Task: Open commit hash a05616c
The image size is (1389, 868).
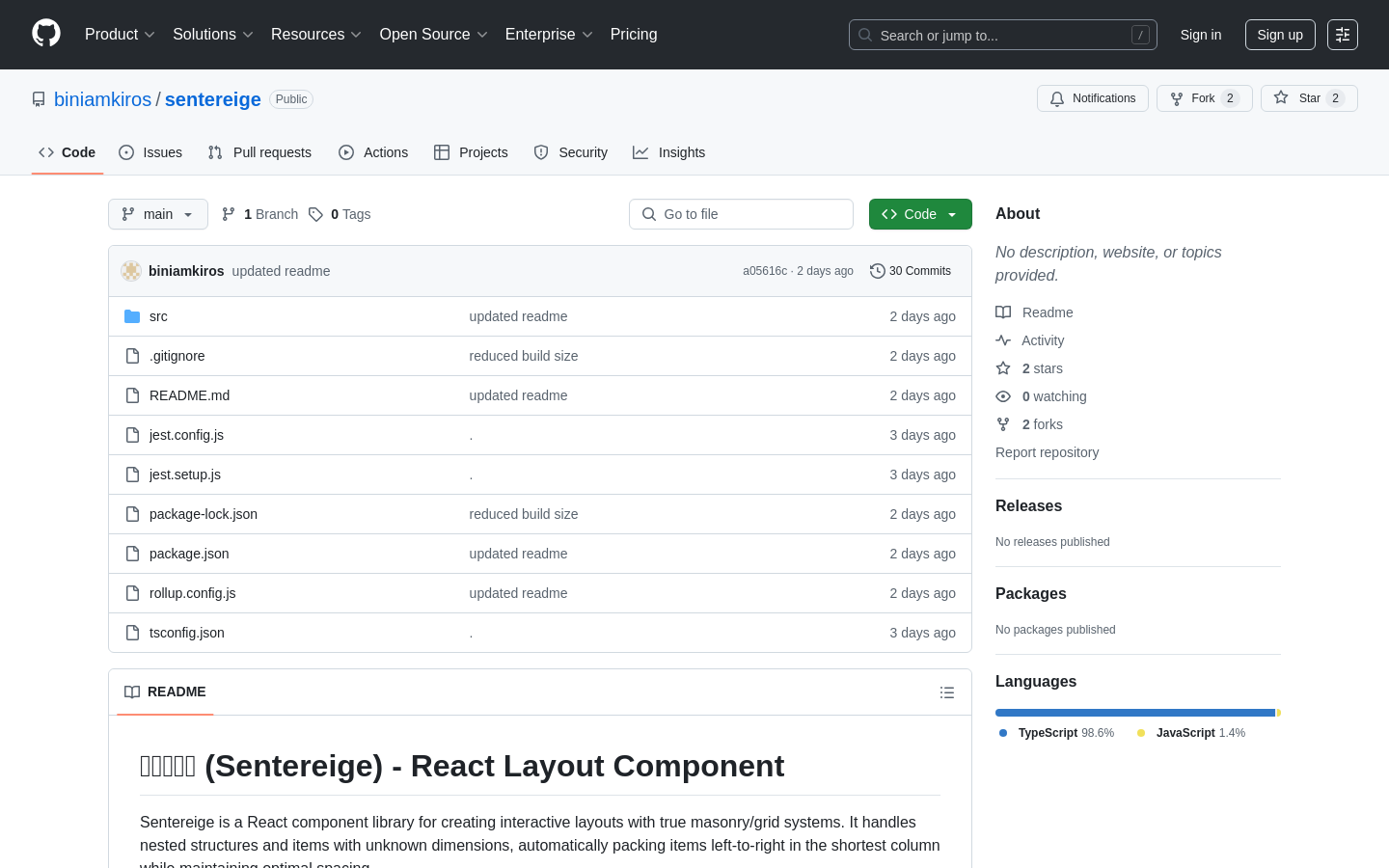Action: click(765, 271)
